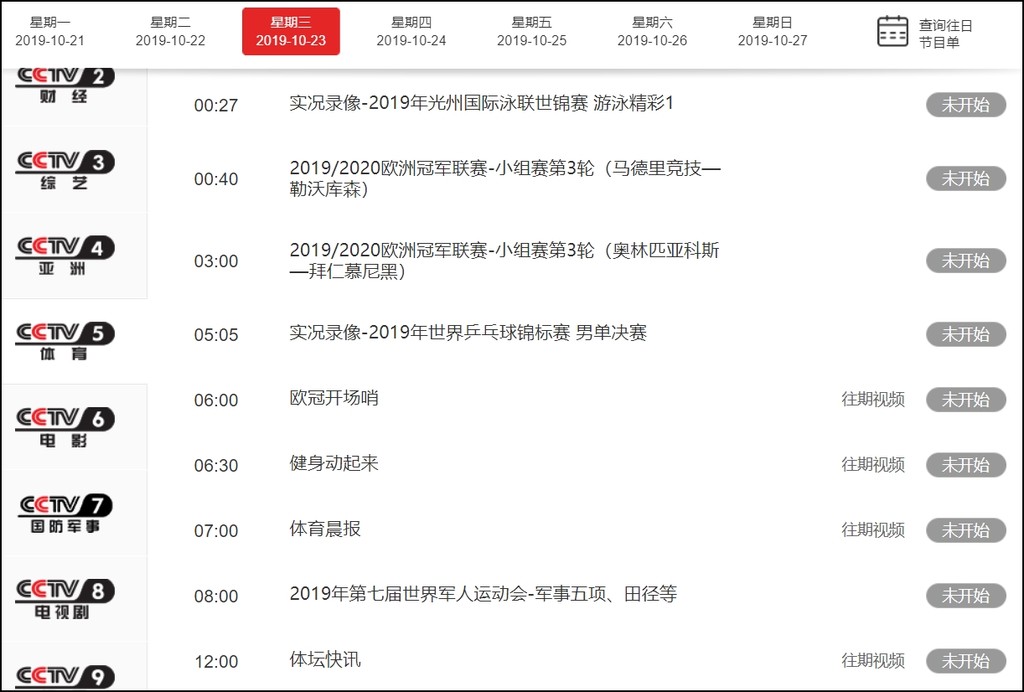Viewport: 1024px width, 692px height.
Task: Select the CCTV-4 亚洲 channel logo
Action: 65,256
